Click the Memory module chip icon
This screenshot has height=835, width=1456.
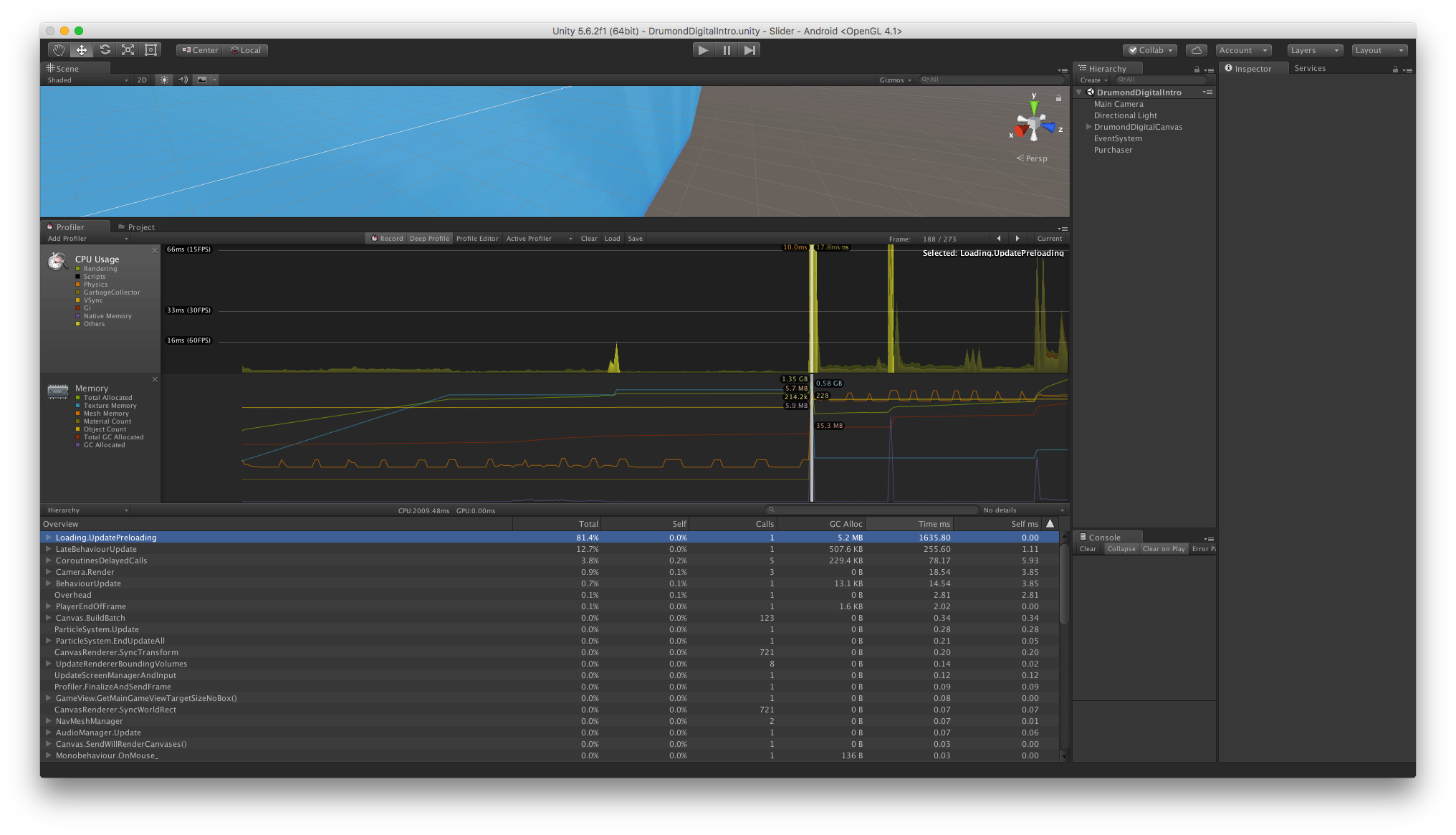tap(57, 391)
